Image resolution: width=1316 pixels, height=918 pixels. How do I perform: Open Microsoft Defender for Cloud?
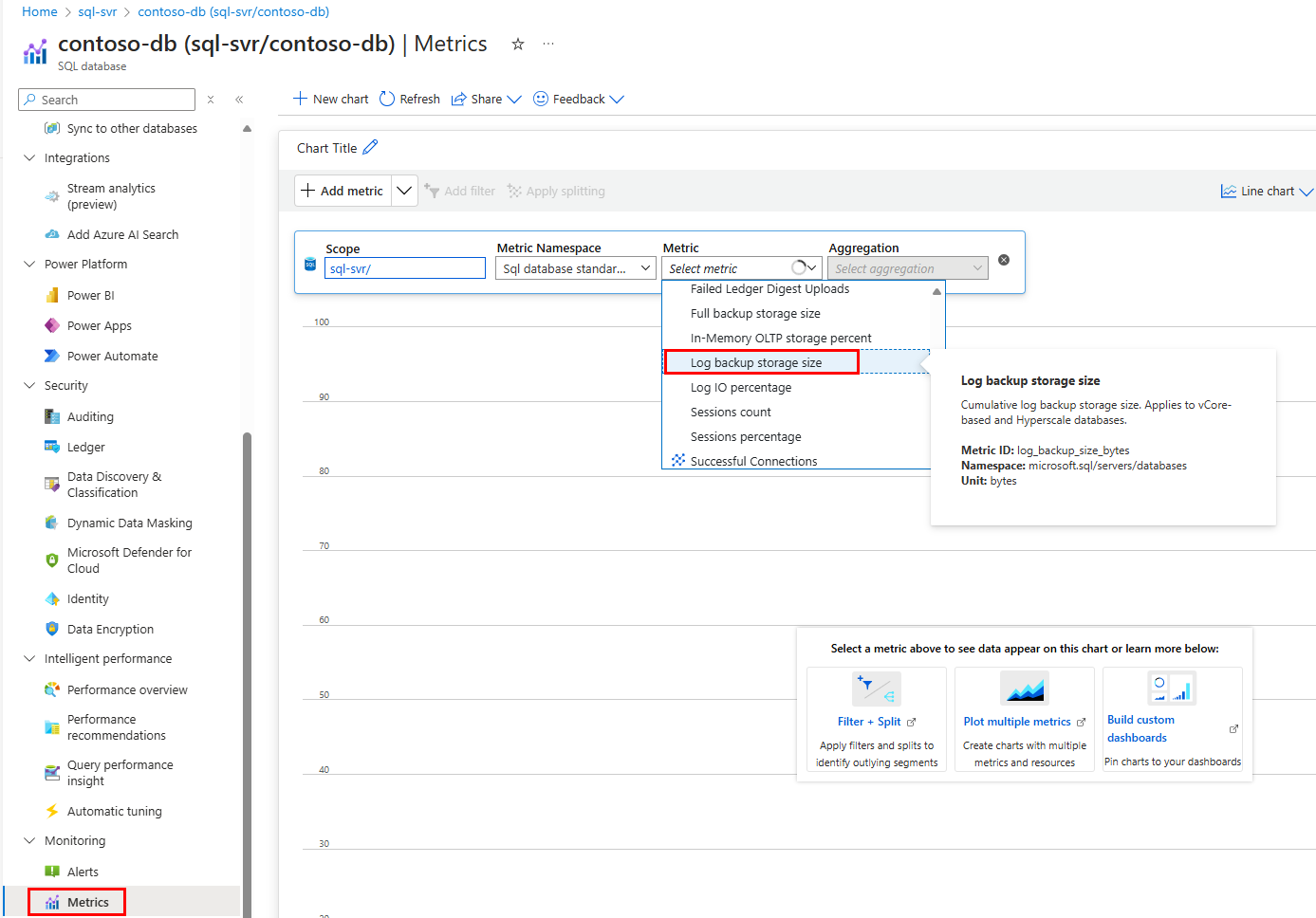[x=129, y=560]
